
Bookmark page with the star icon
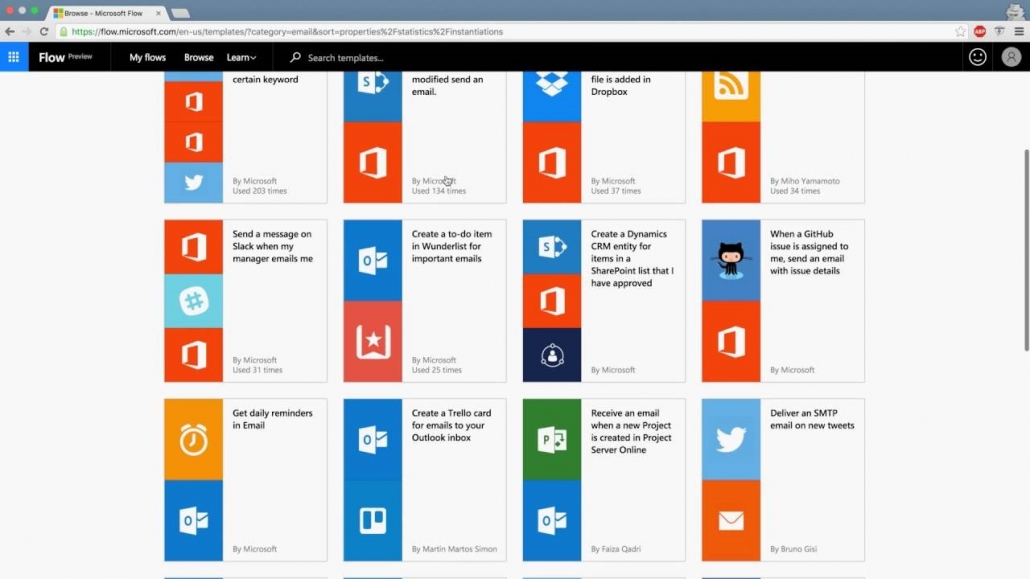pyautogui.click(x=961, y=31)
